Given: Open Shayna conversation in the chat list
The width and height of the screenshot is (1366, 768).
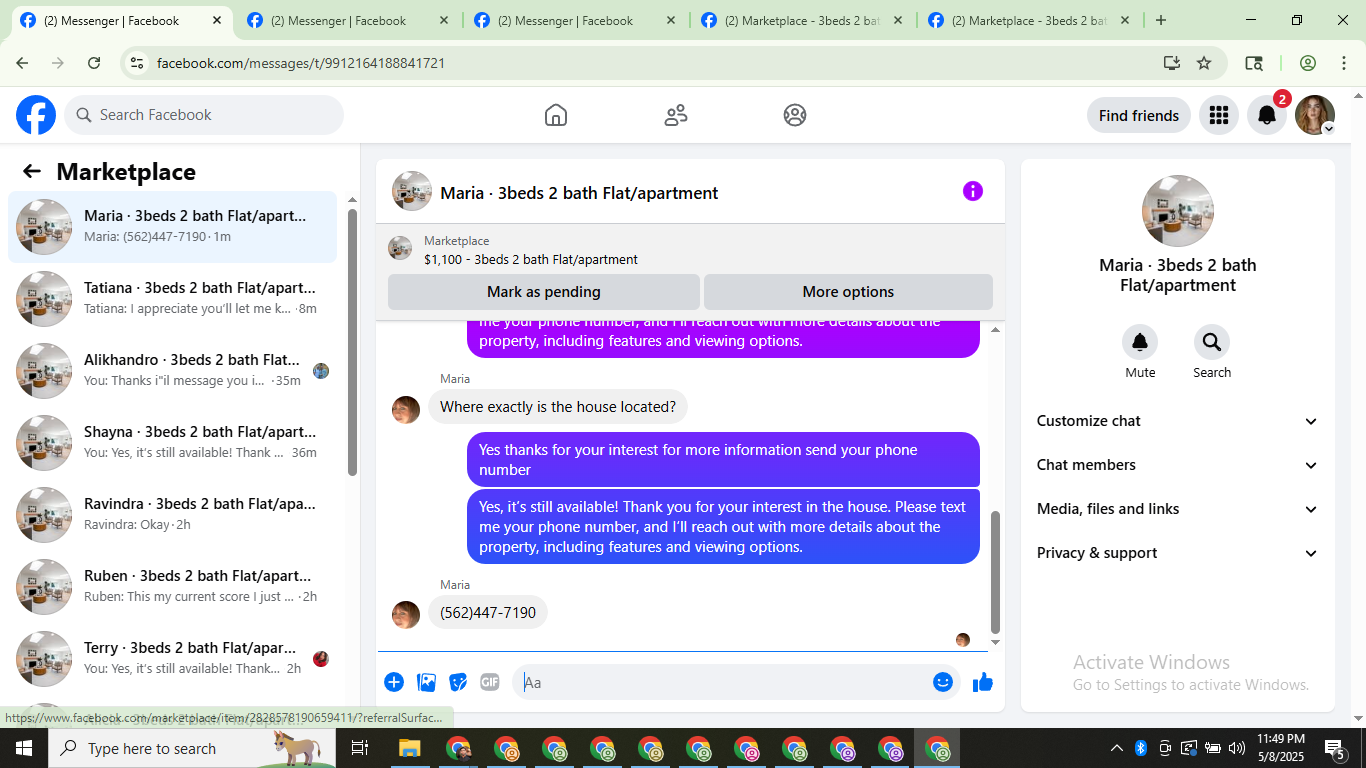Looking at the screenshot, I should 173,443.
